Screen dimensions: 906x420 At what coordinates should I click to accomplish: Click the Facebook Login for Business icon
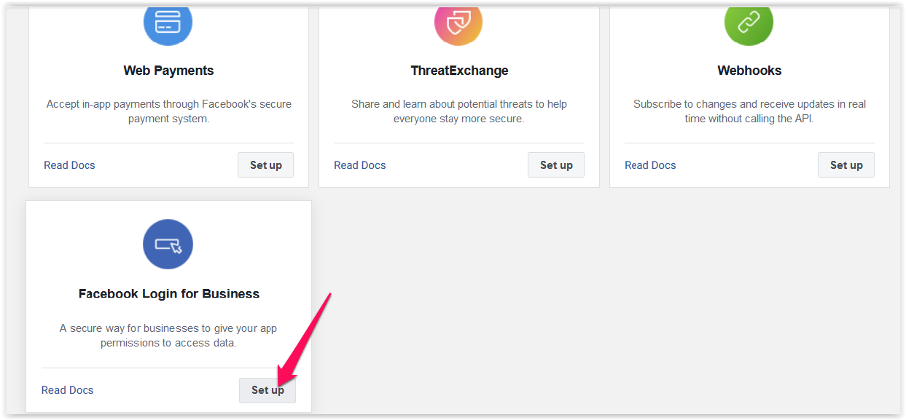coord(168,244)
